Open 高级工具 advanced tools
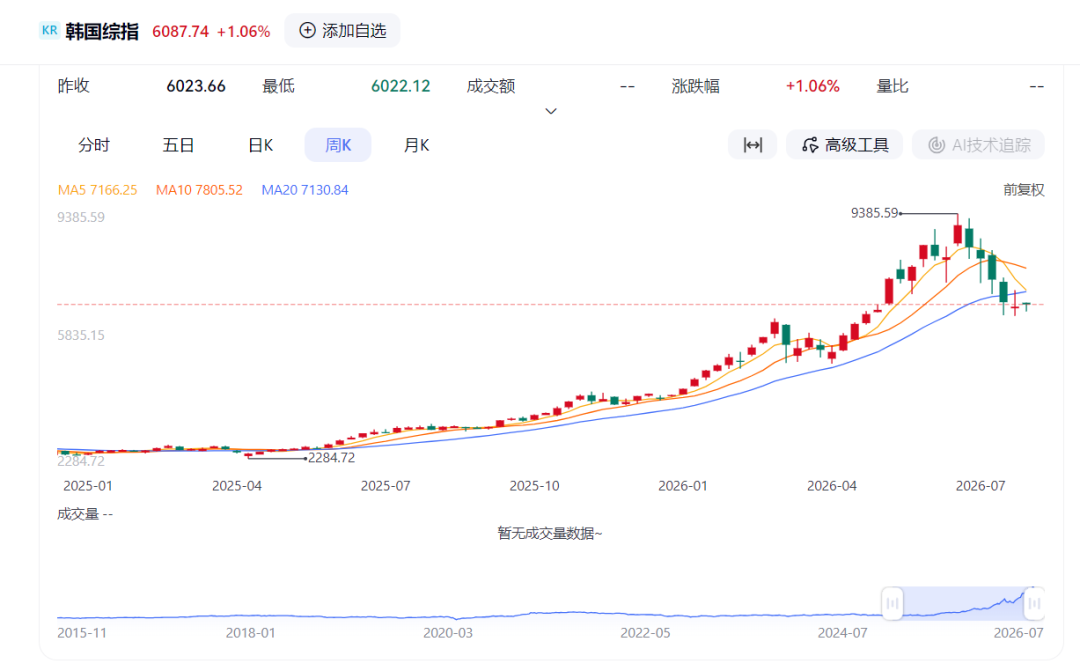 (x=844, y=145)
